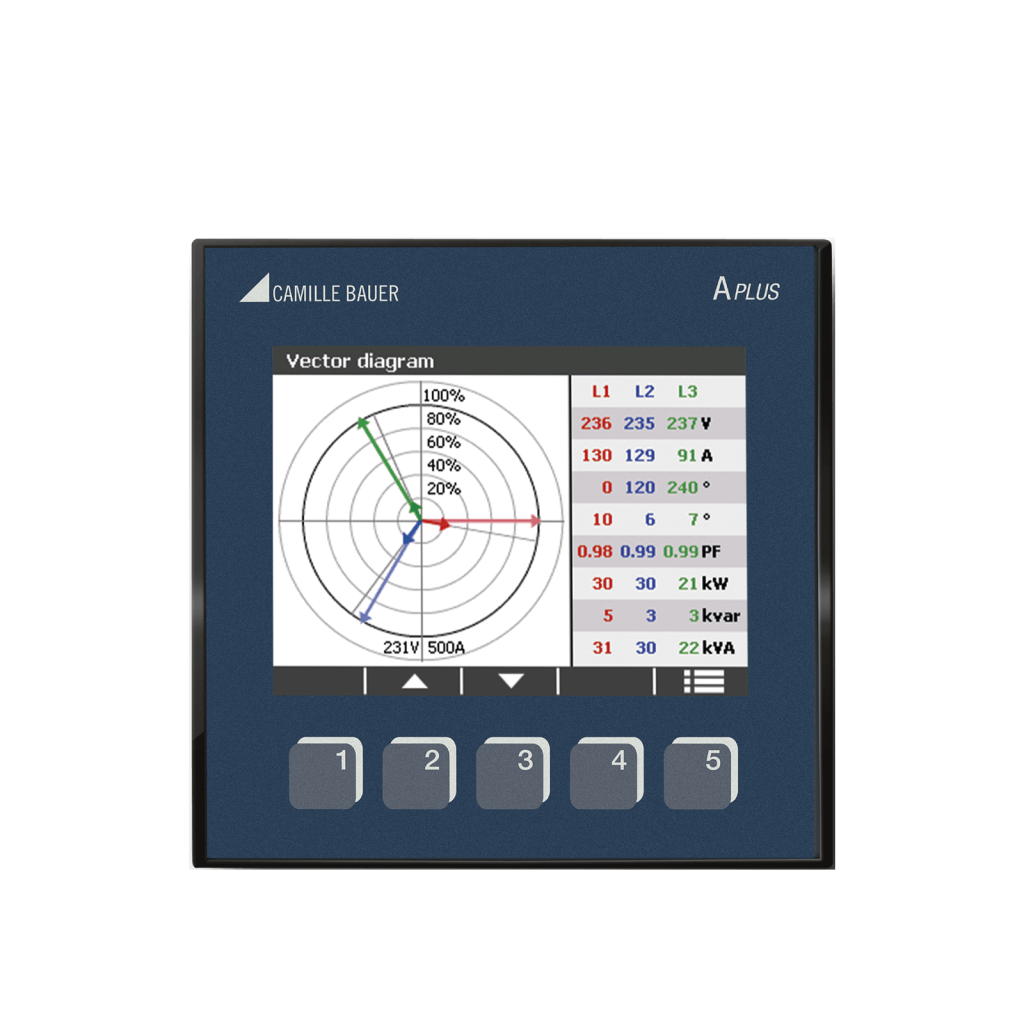Select the L1 column header
The image size is (1024, 1024).
[x=601, y=392]
